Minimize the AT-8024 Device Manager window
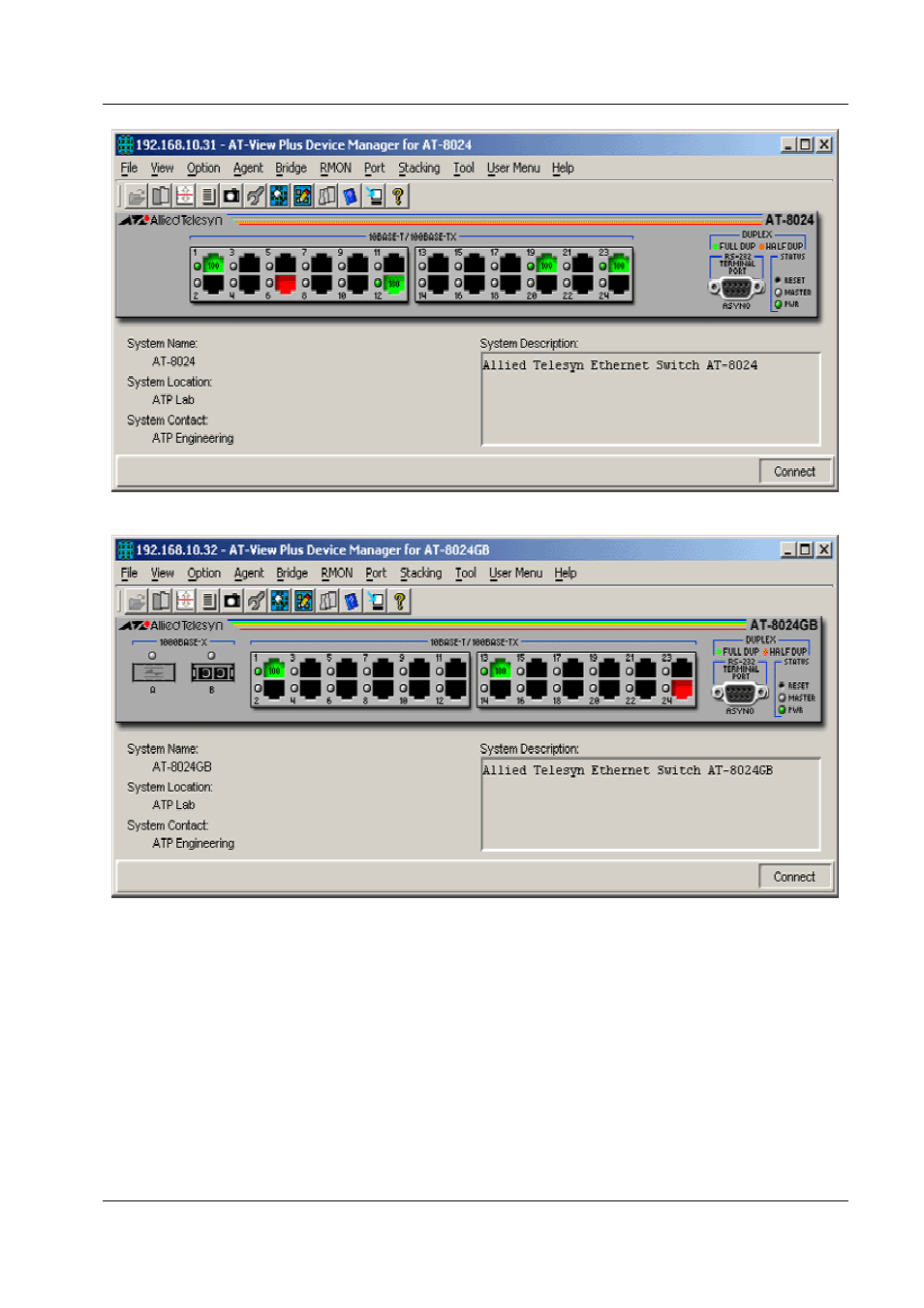 click(x=788, y=144)
